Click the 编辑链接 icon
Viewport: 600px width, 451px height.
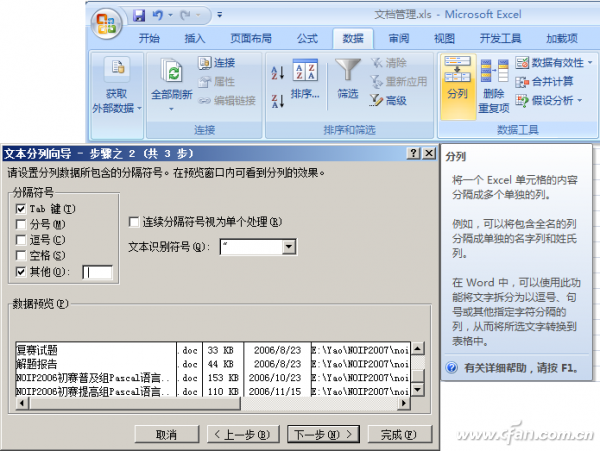(x=205, y=101)
